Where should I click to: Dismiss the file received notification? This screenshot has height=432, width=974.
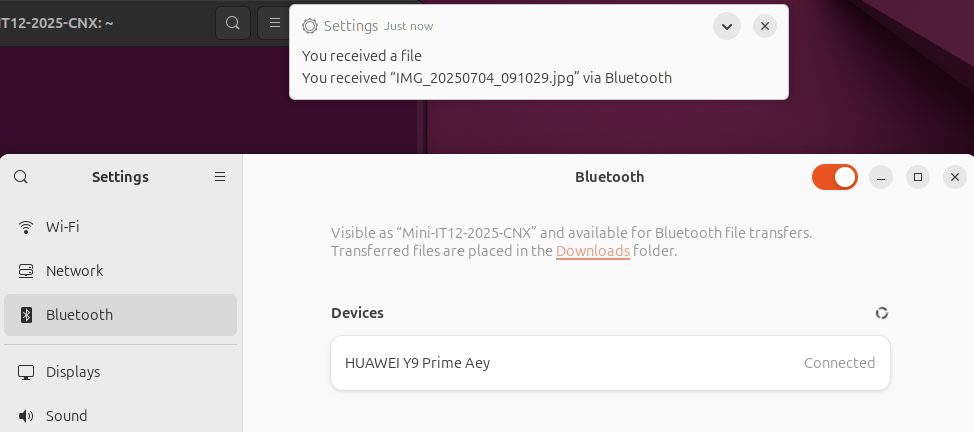765,26
